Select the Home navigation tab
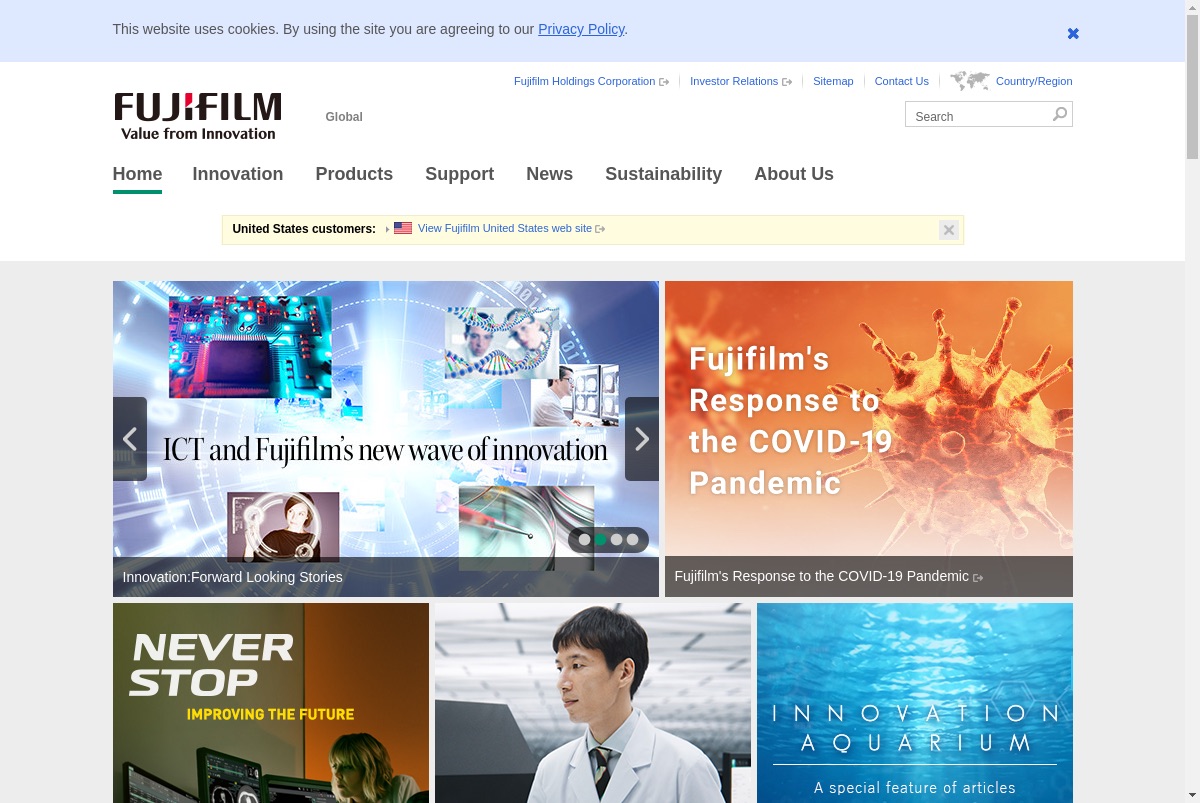The width and height of the screenshot is (1200, 803). [x=137, y=174]
